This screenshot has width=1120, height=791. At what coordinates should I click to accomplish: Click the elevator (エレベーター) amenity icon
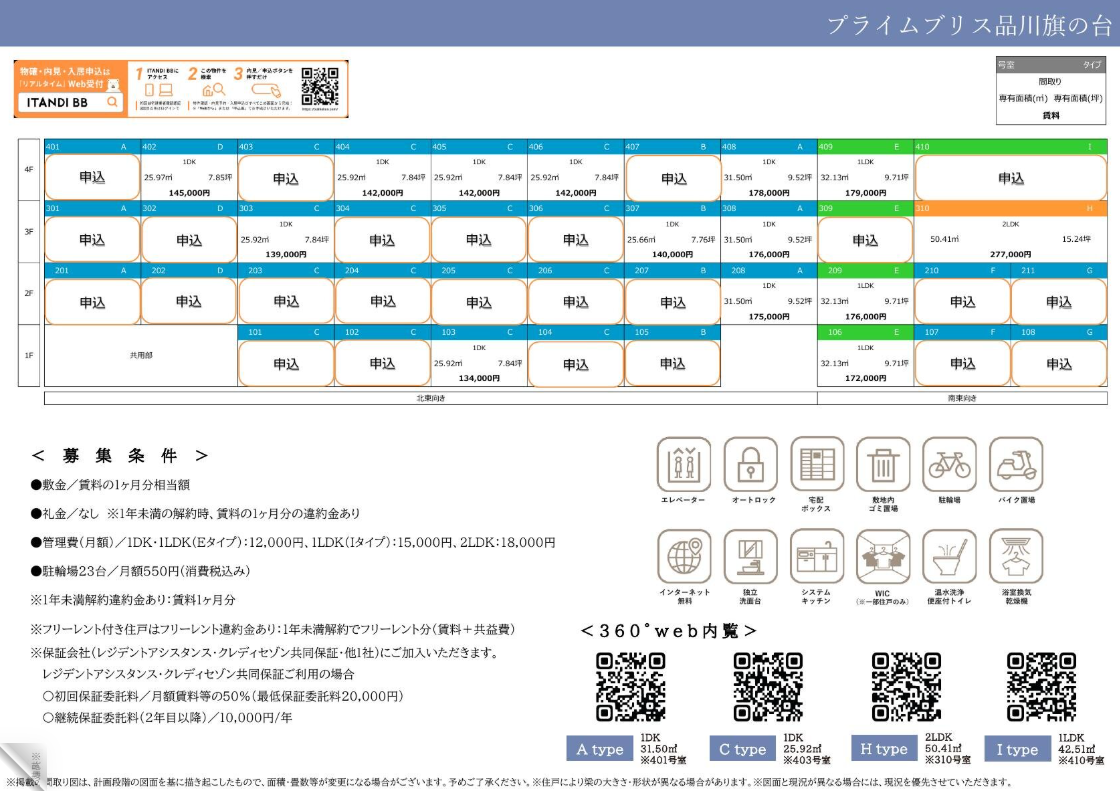click(684, 464)
